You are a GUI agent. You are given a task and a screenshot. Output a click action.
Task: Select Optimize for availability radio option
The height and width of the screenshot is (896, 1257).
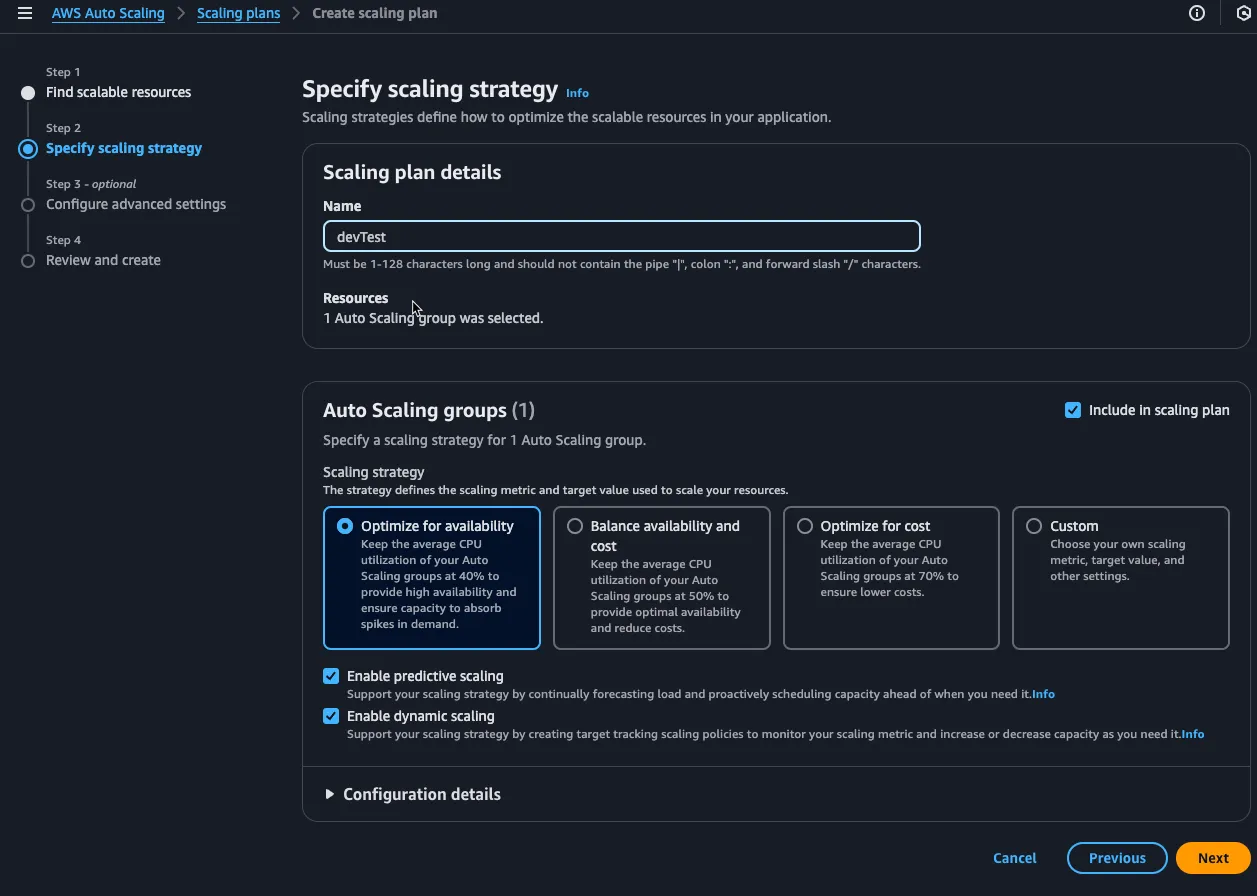pyautogui.click(x=345, y=526)
